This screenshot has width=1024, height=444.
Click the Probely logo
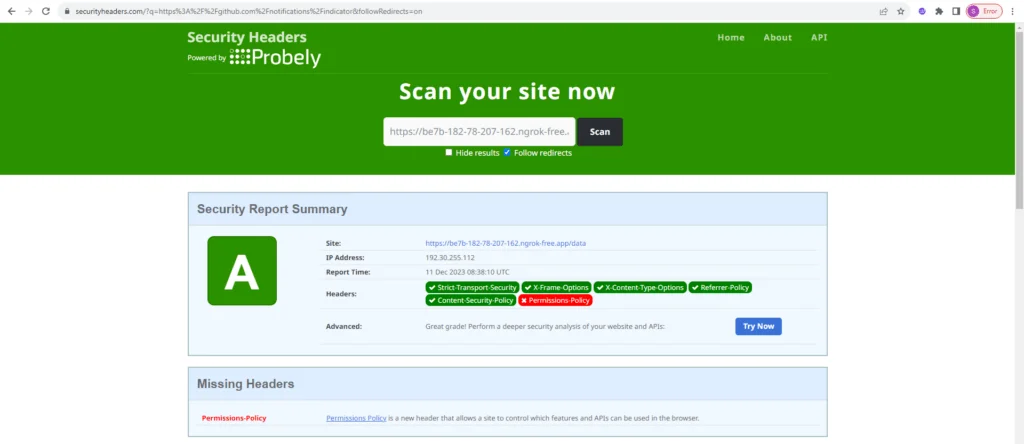275,57
